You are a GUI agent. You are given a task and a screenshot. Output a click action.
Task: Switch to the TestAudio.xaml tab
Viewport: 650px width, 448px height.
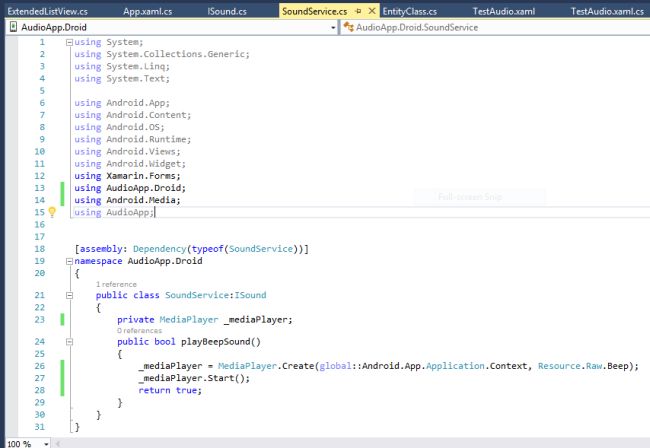[x=504, y=11]
